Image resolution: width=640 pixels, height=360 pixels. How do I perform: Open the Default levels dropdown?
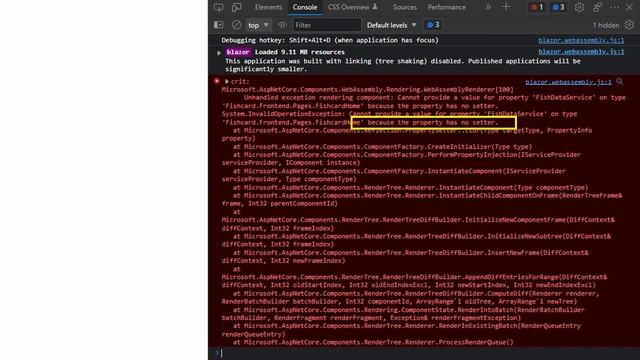click(x=391, y=25)
